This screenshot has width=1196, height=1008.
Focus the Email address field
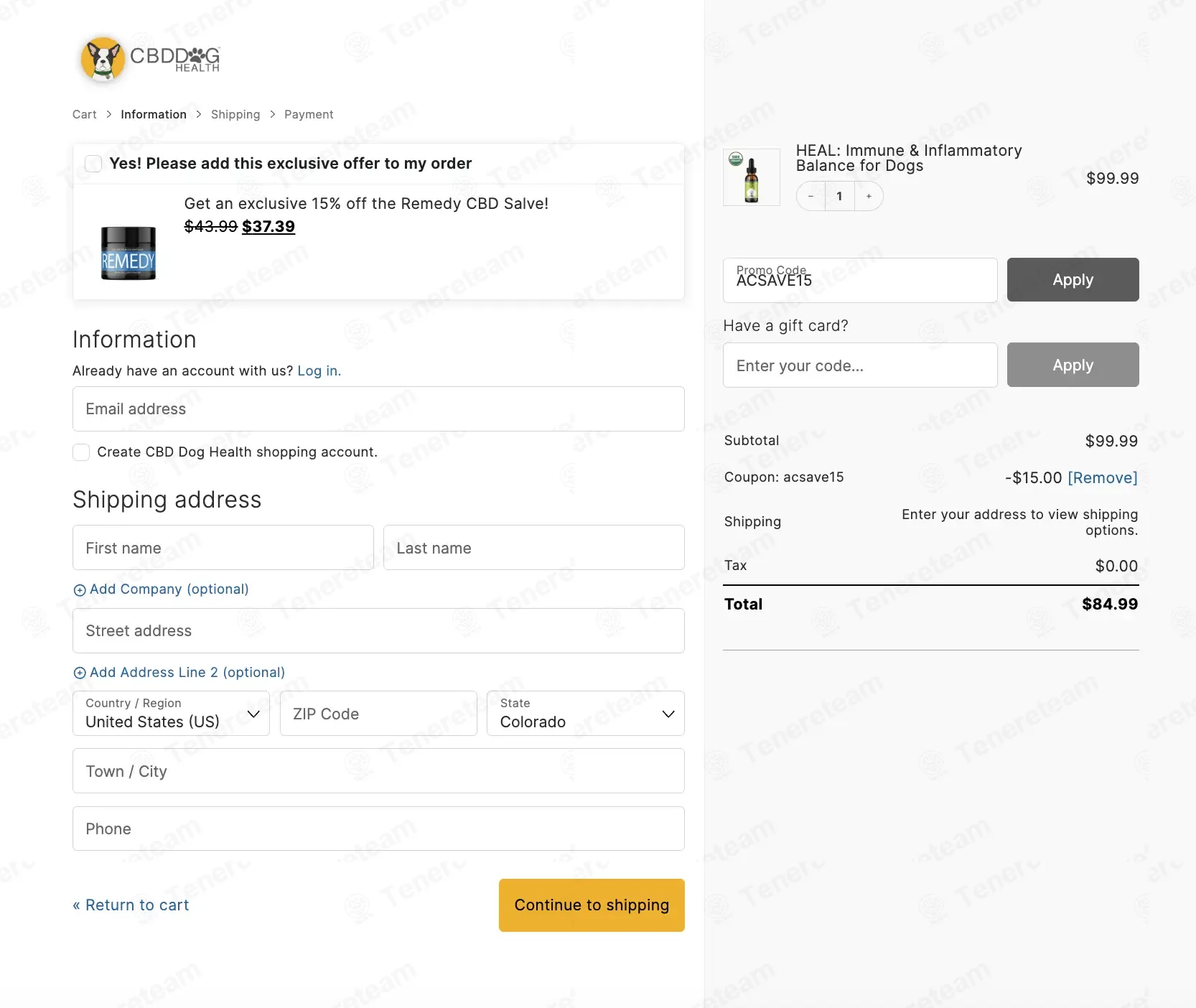point(378,409)
